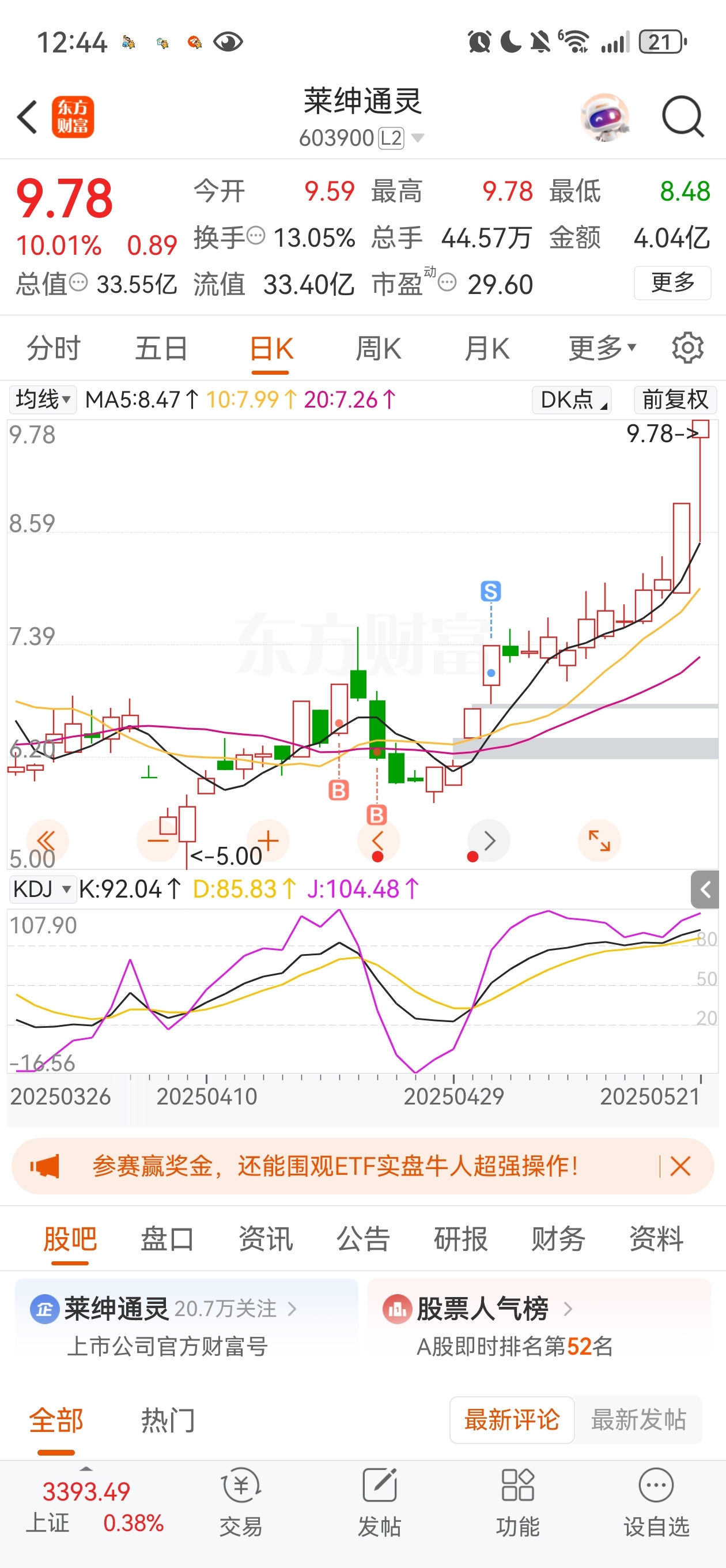The width and height of the screenshot is (726, 1568).
Task: Collapse the side panel arrow tab
Action: (x=705, y=889)
